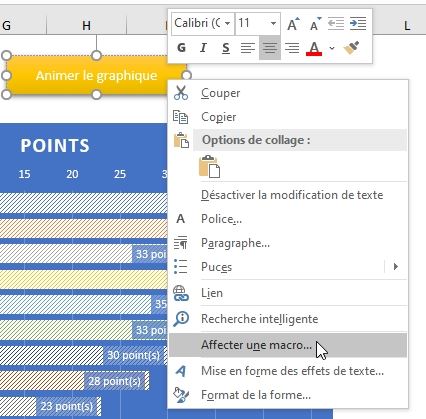Screen dimensions: 426x419
Task: Click the Paragraphe pilcrow icon
Action: tap(181, 243)
